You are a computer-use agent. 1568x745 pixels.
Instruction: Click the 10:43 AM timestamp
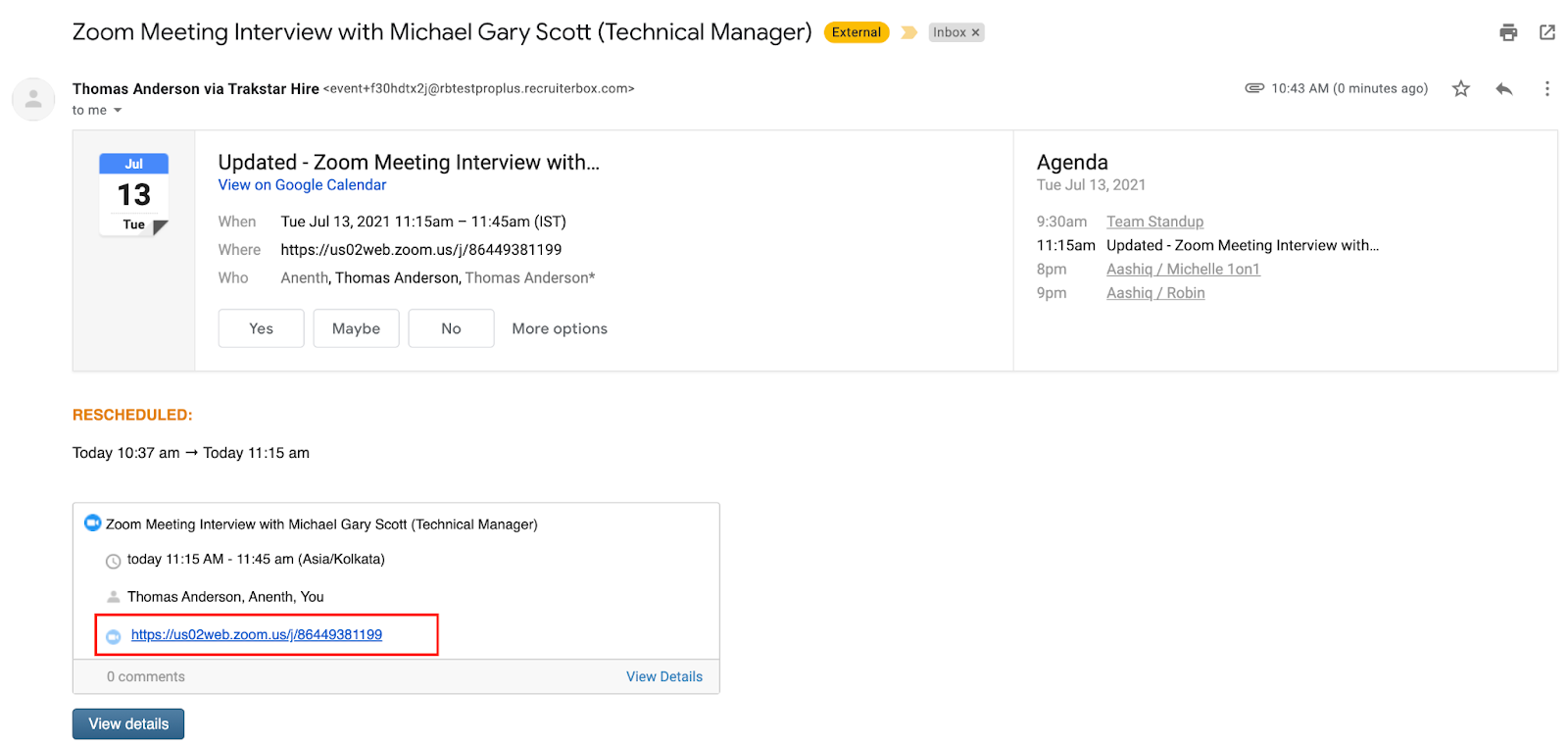click(x=1349, y=89)
